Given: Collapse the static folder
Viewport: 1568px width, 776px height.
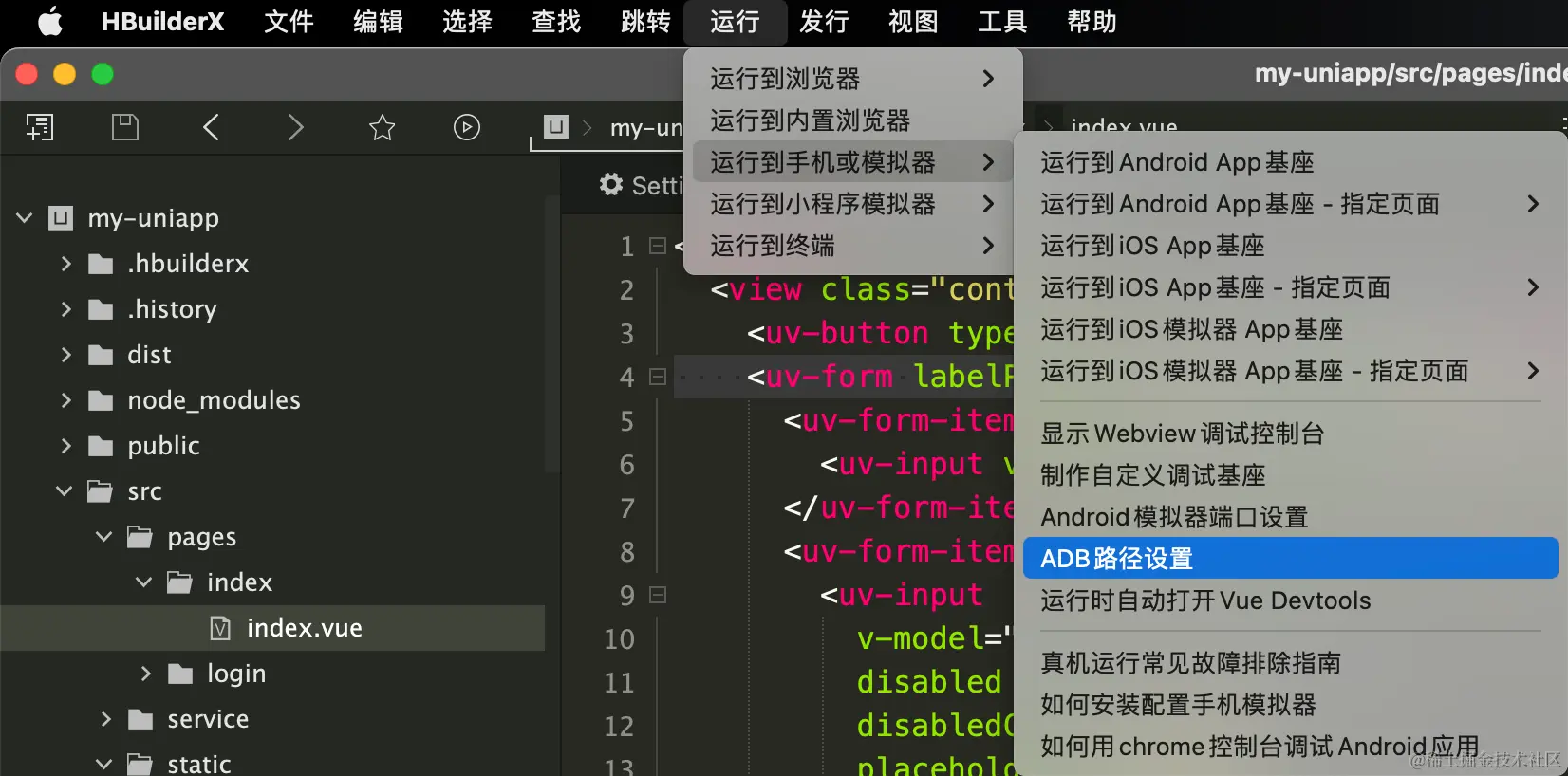Looking at the screenshot, I should [x=104, y=765].
